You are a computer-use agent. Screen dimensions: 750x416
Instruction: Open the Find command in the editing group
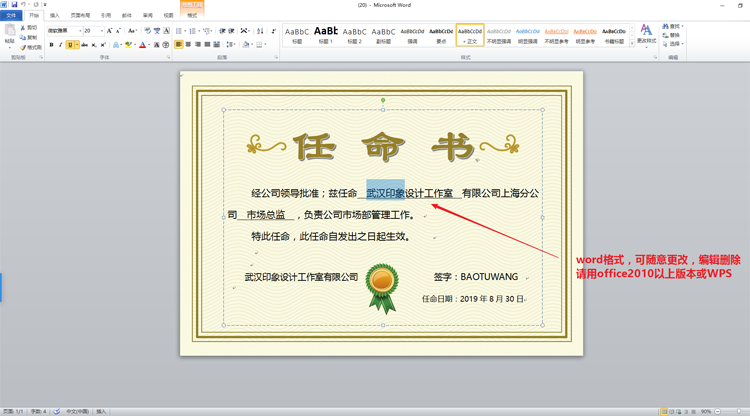pyautogui.click(x=673, y=26)
